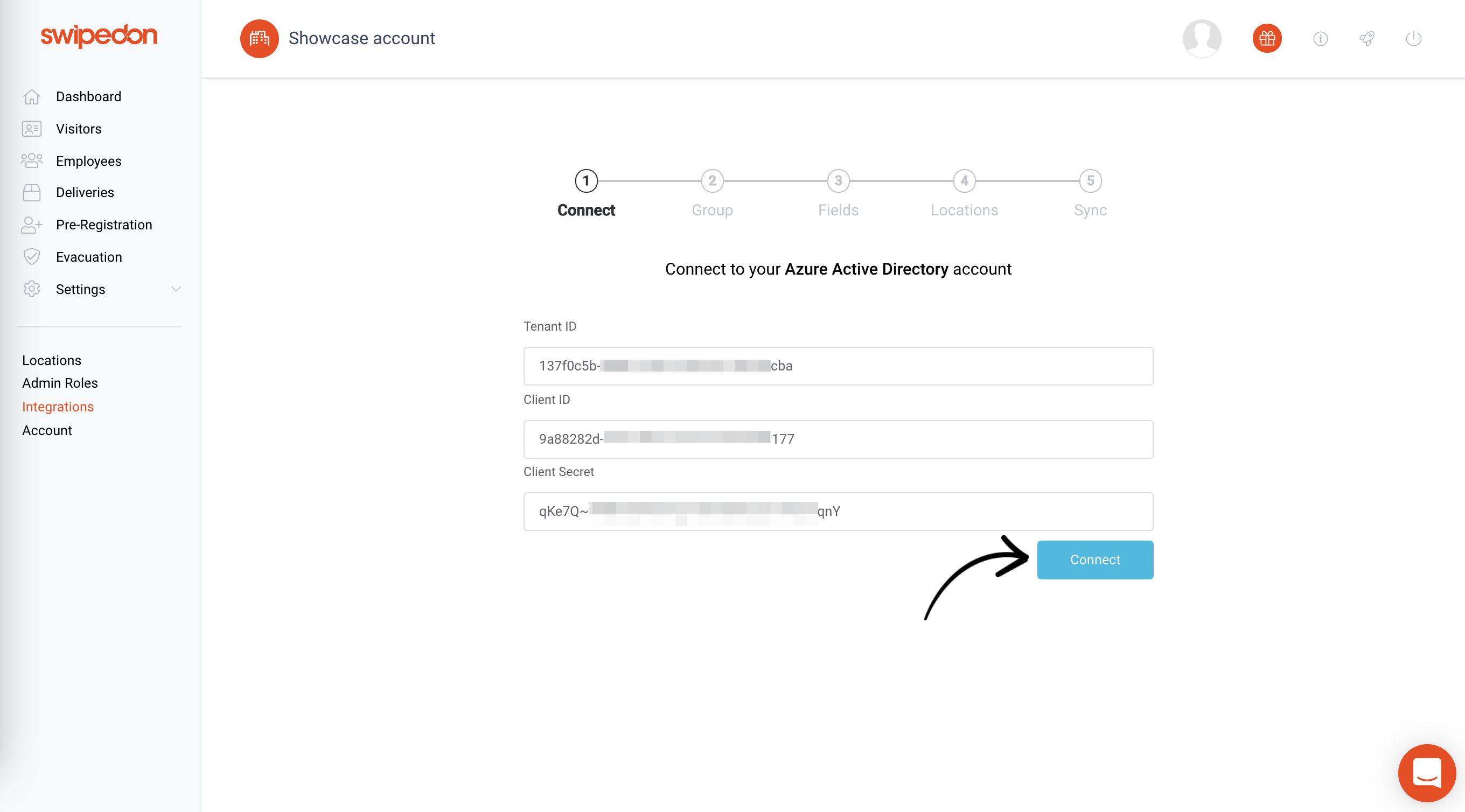Click the Settings gear icon

[32, 290]
